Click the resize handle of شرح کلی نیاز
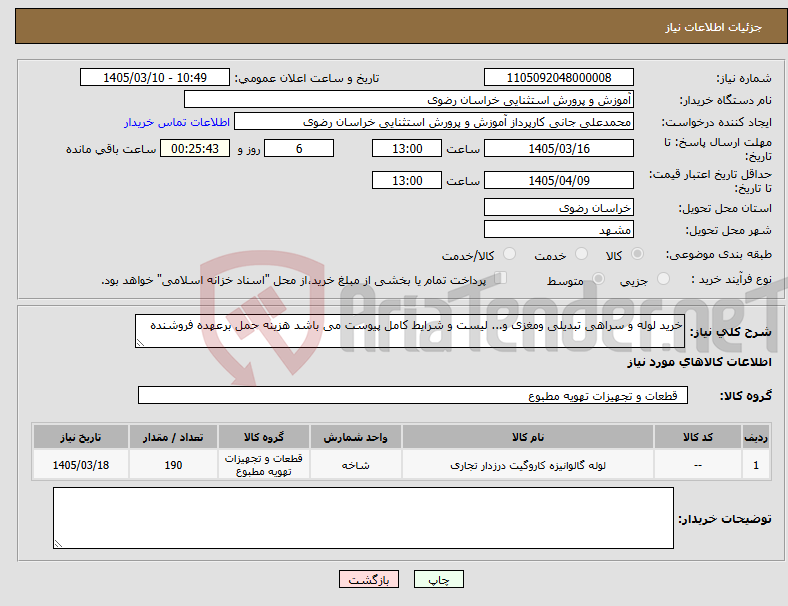 140,343
